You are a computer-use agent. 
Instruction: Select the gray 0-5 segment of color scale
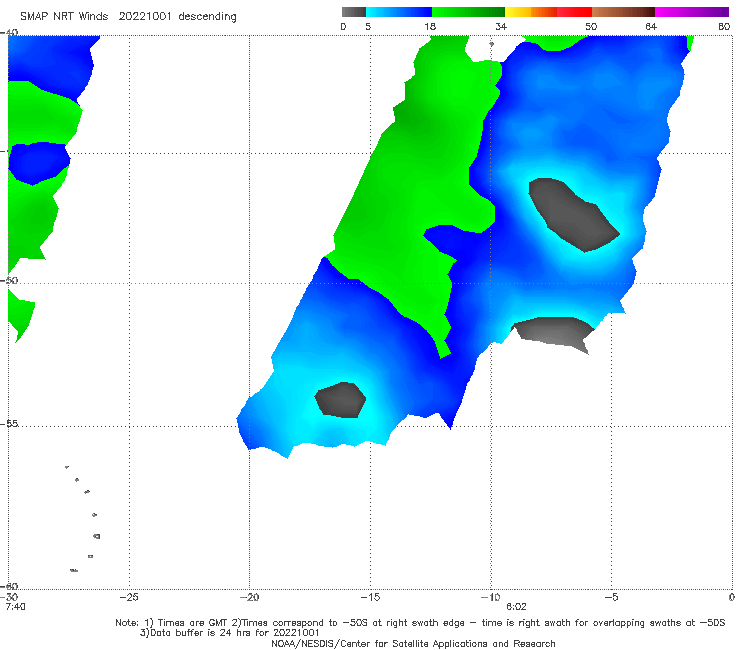[x=353, y=12]
